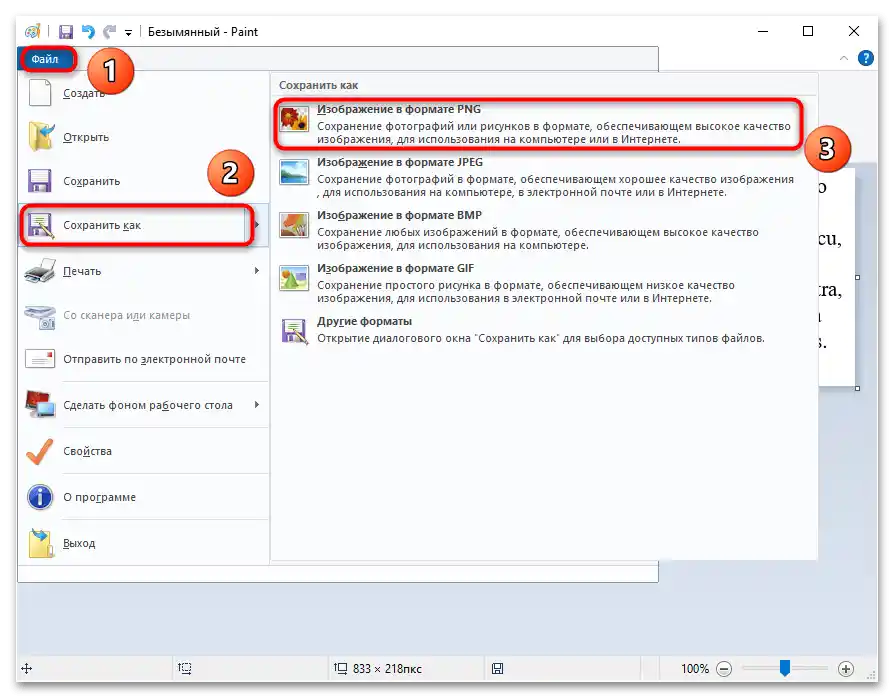Select Отправить по электронной почте
The width and height of the screenshot is (894, 700).
tap(143, 359)
